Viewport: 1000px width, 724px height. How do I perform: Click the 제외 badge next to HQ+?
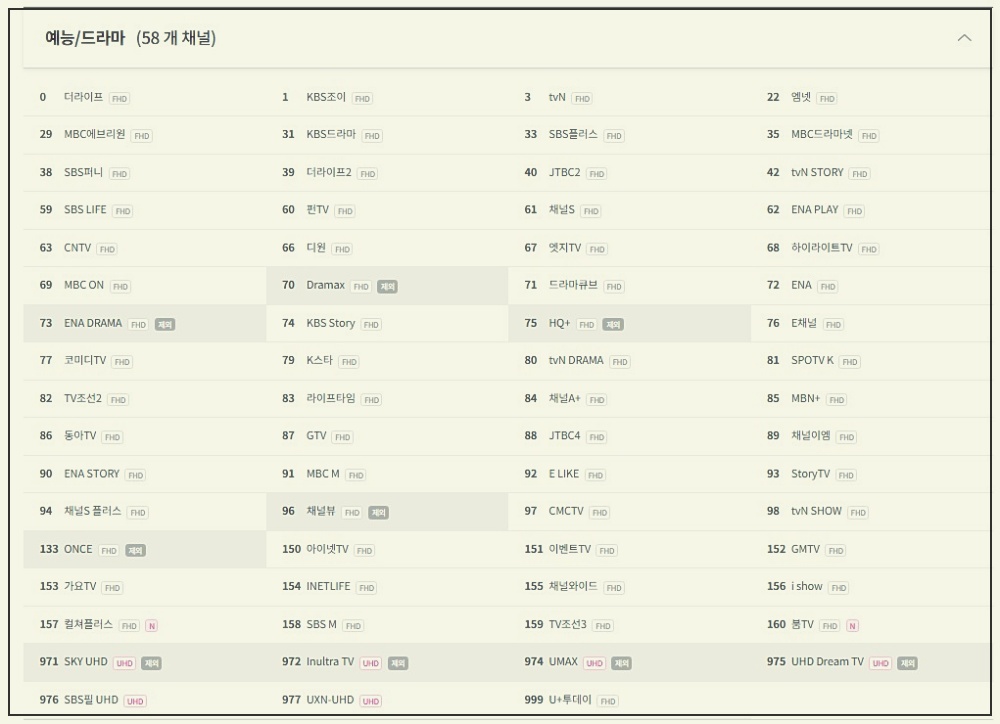pyautogui.click(x=613, y=324)
